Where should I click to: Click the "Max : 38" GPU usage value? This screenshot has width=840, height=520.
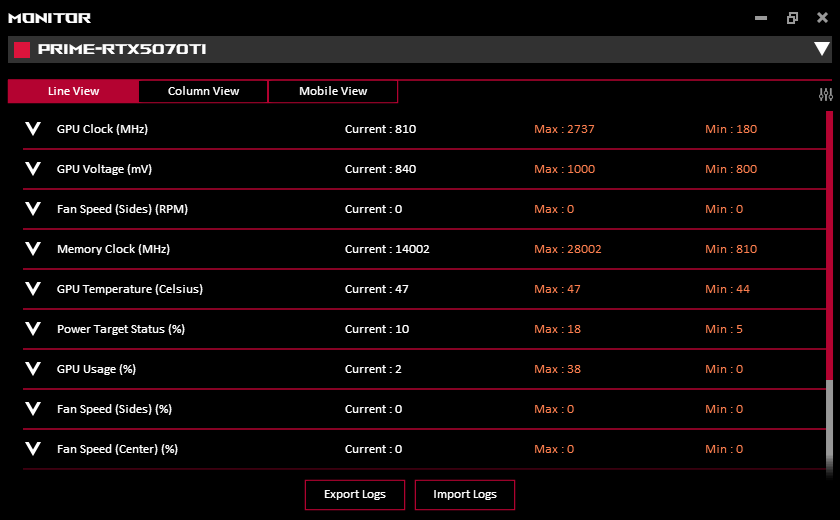(x=557, y=369)
